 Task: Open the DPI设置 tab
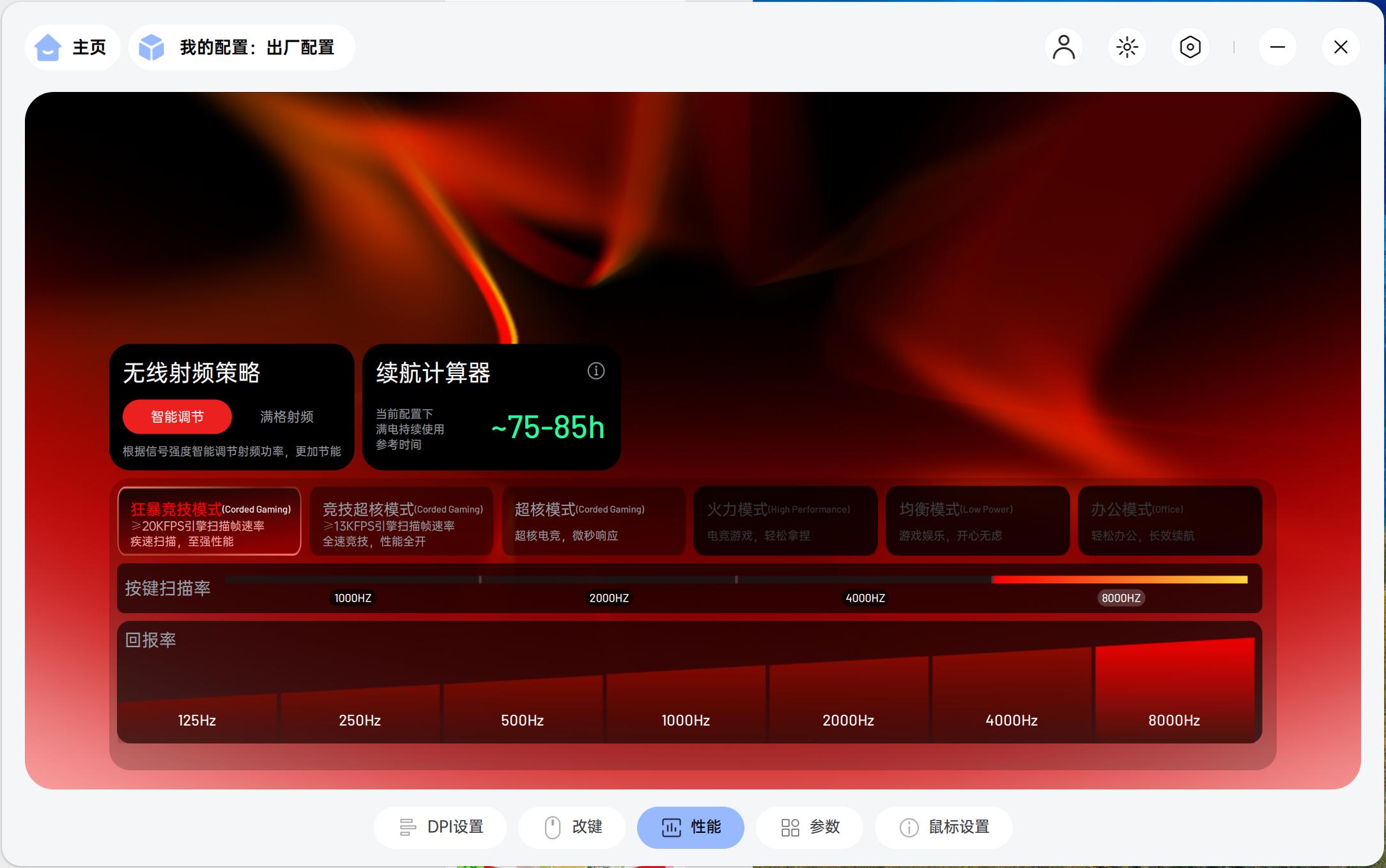tap(440, 827)
